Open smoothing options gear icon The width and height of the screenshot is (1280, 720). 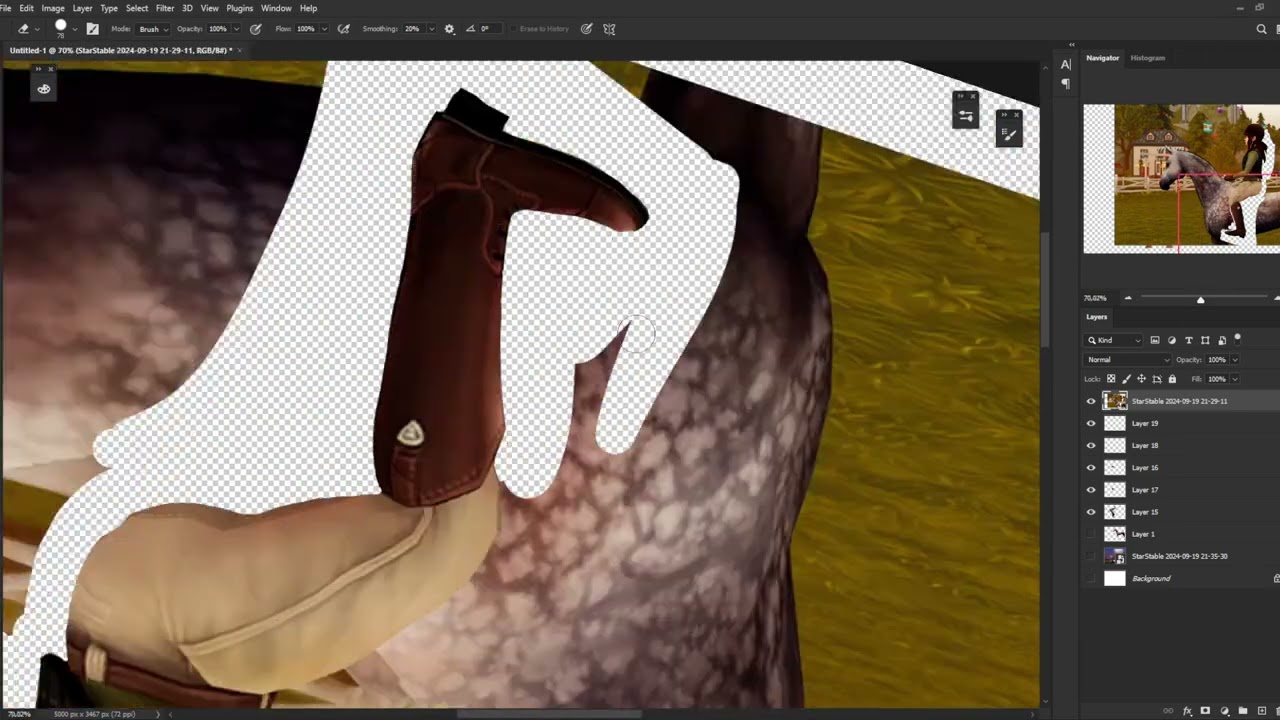[449, 29]
